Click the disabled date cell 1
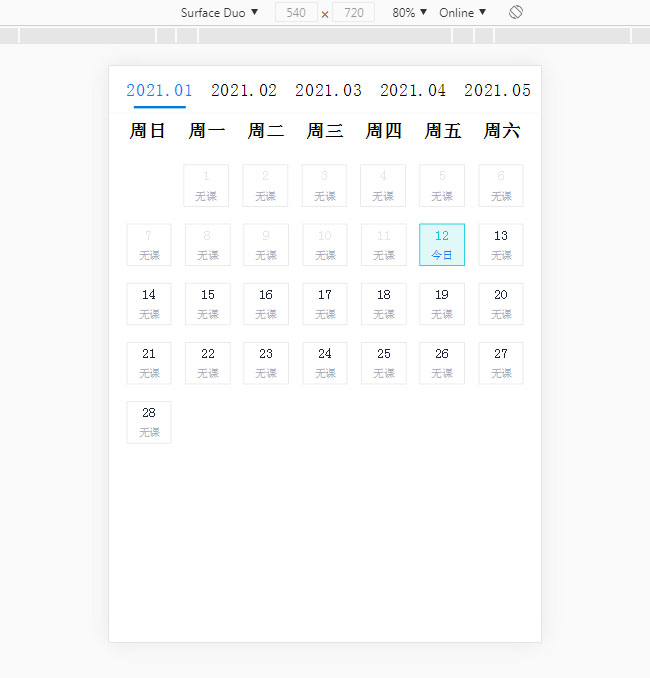 click(x=207, y=186)
